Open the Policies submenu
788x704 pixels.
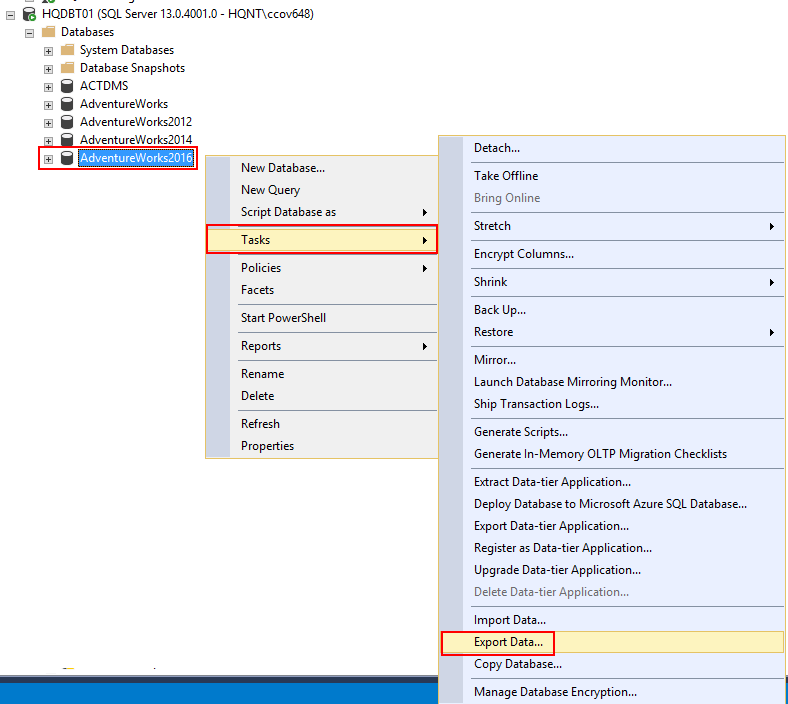coord(322,268)
